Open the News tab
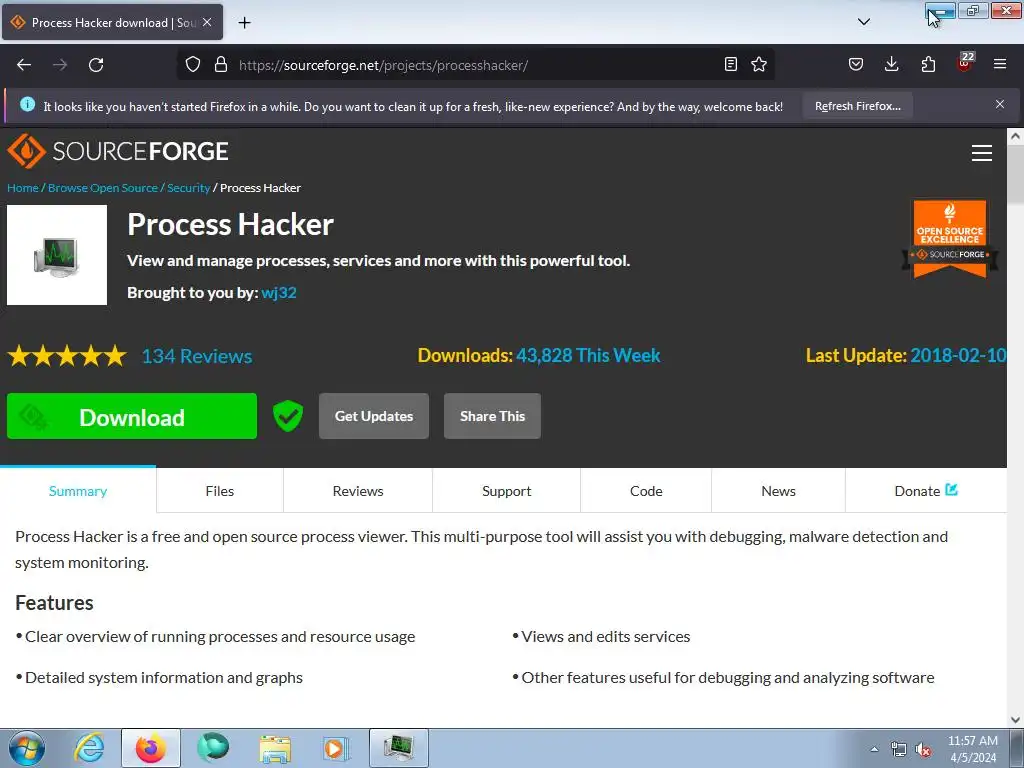 click(778, 491)
